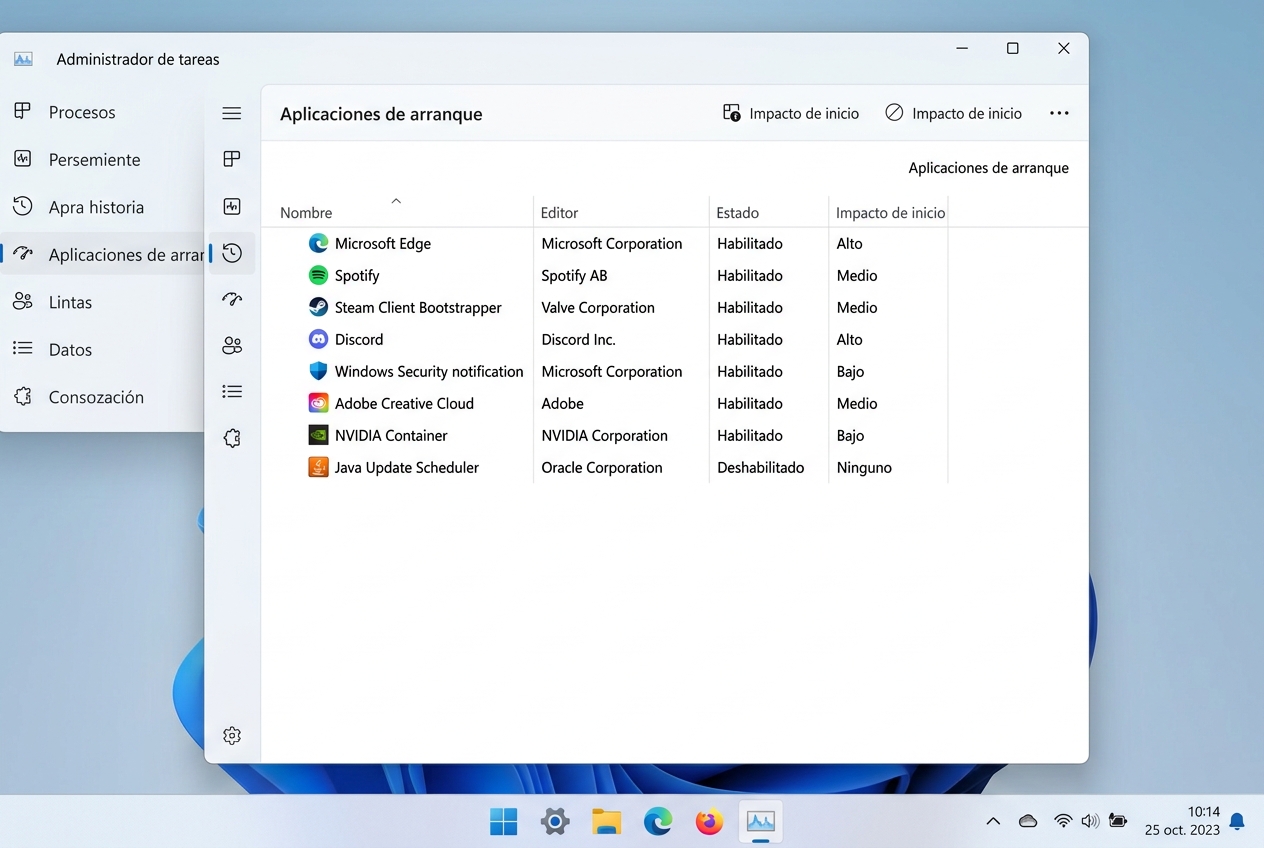
Task: Click the NVIDIA Corporation editor cell
Action: pyautogui.click(x=604, y=435)
